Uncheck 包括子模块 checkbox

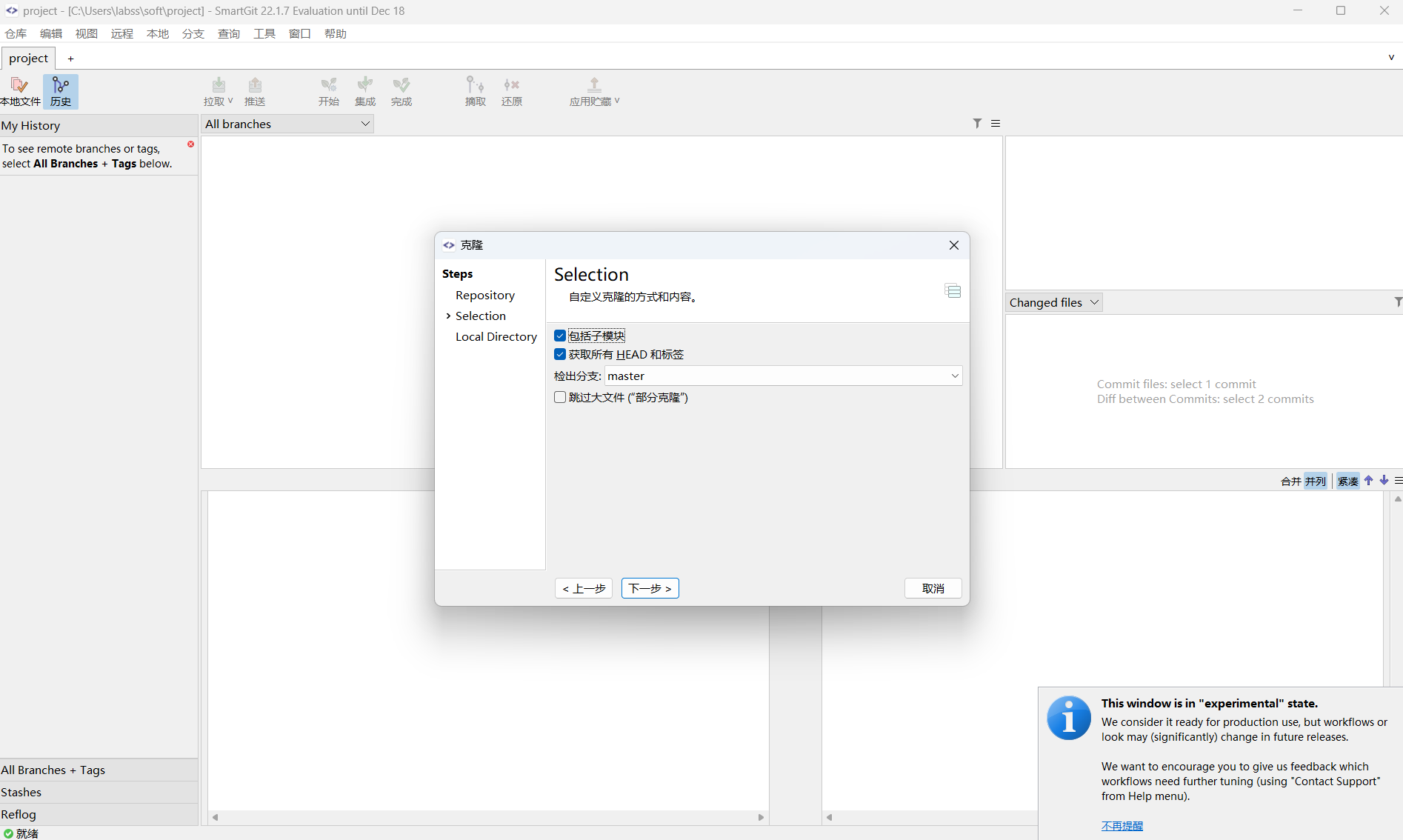click(560, 336)
